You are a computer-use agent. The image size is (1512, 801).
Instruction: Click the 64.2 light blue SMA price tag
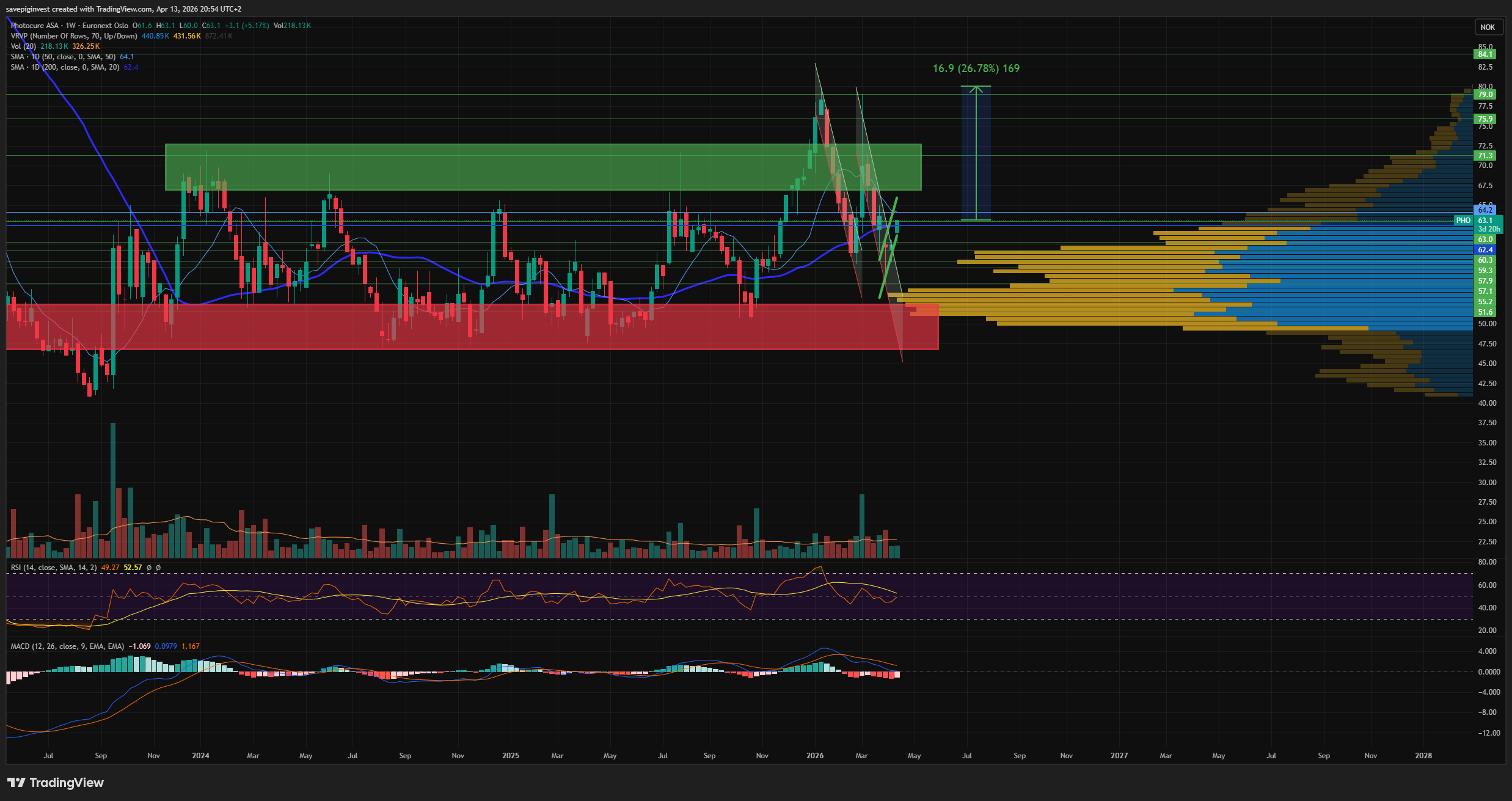pyautogui.click(x=1485, y=210)
